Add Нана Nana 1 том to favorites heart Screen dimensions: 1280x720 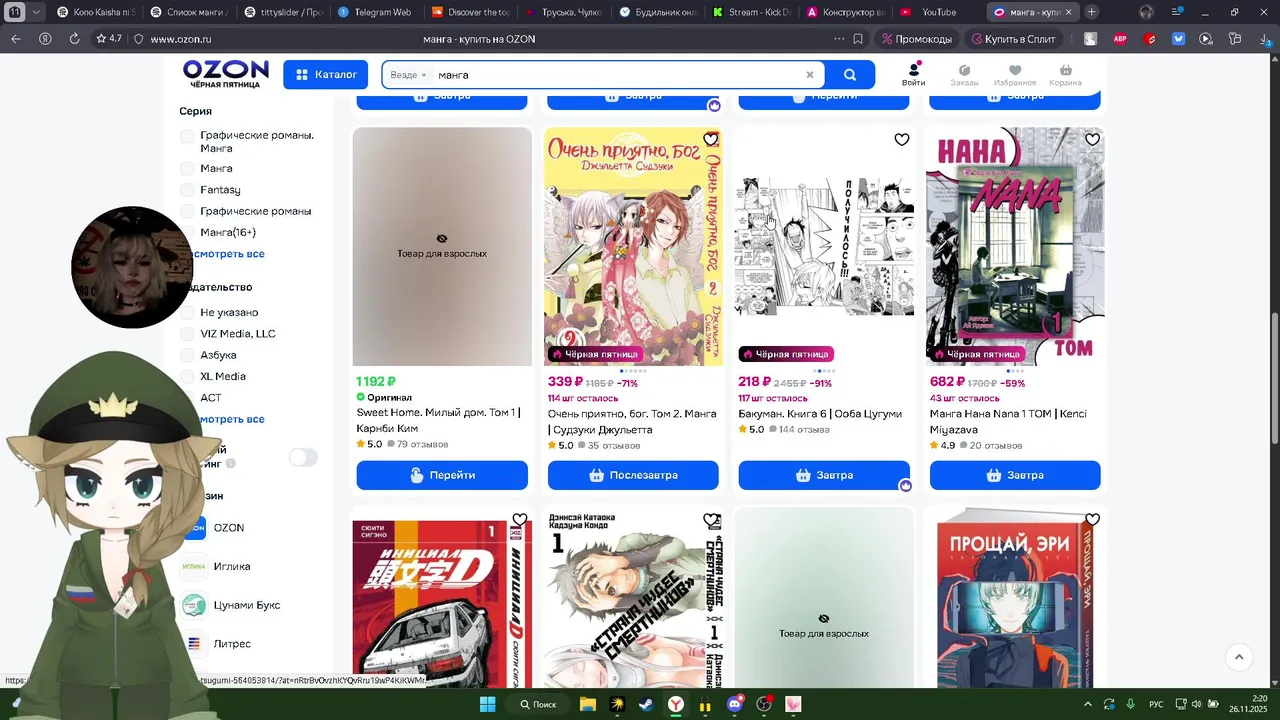coord(1093,139)
